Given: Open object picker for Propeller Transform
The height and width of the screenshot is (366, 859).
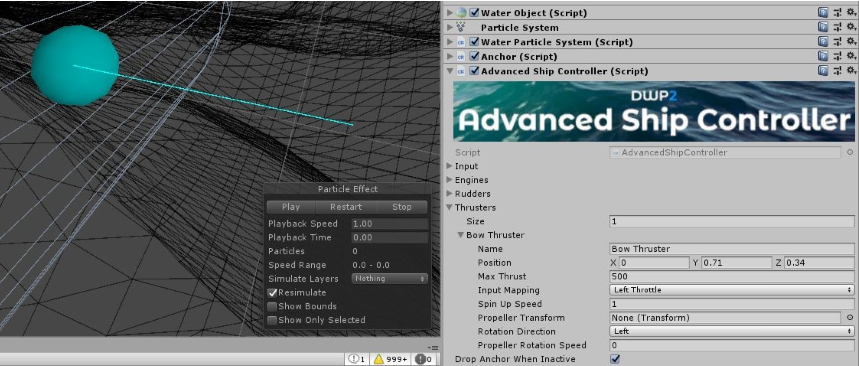Looking at the screenshot, I should 850,317.
